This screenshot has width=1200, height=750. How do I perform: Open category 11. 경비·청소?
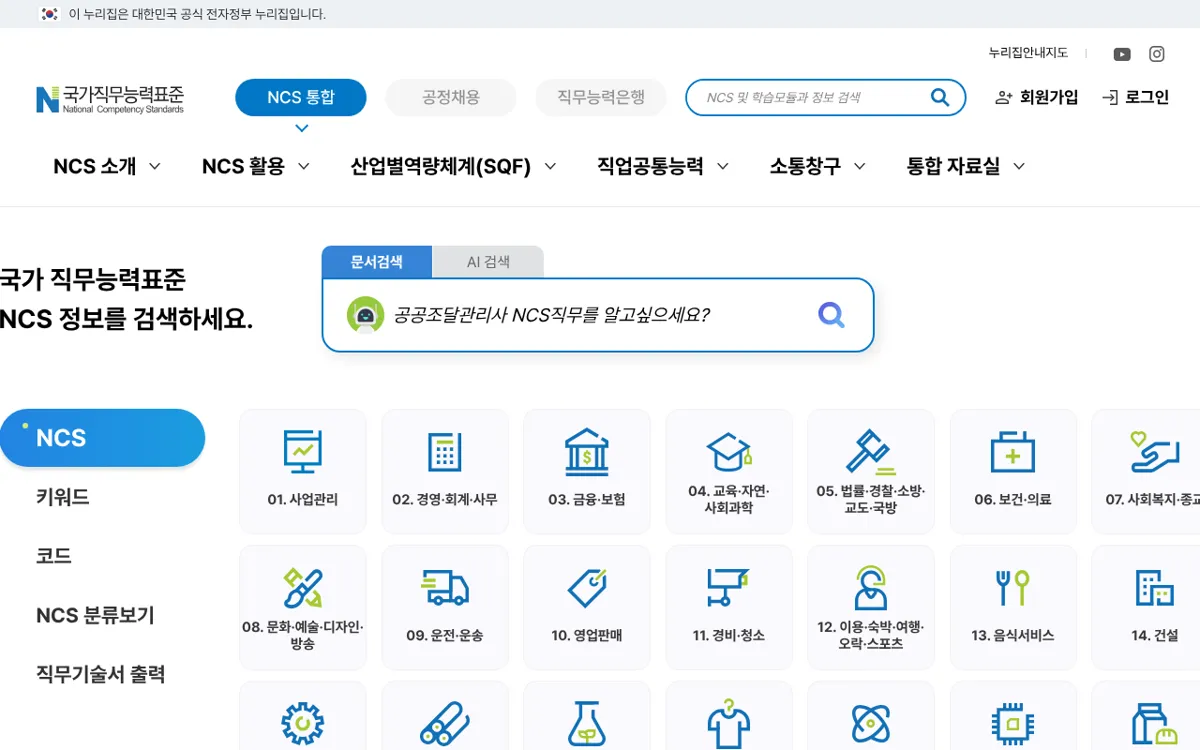pos(729,607)
